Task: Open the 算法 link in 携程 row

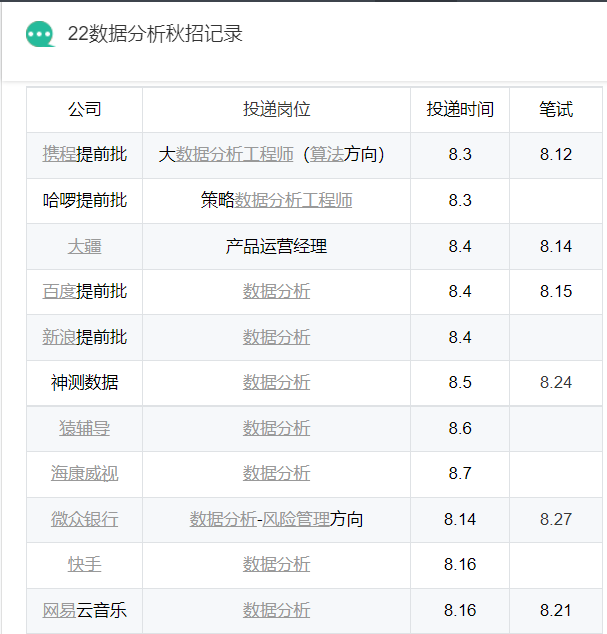Action: click(x=327, y=154)
